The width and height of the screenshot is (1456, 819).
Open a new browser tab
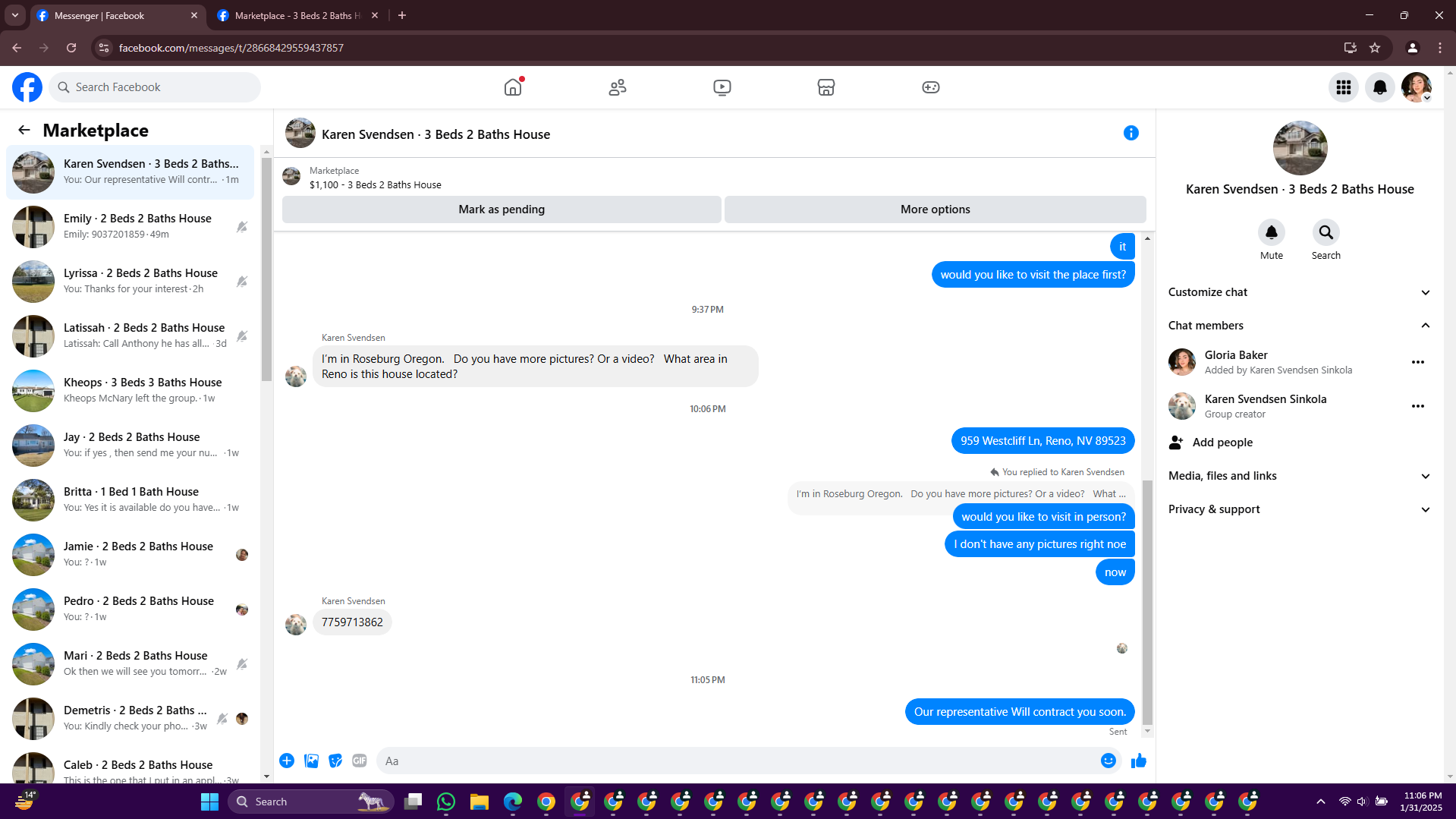point(402,15)
